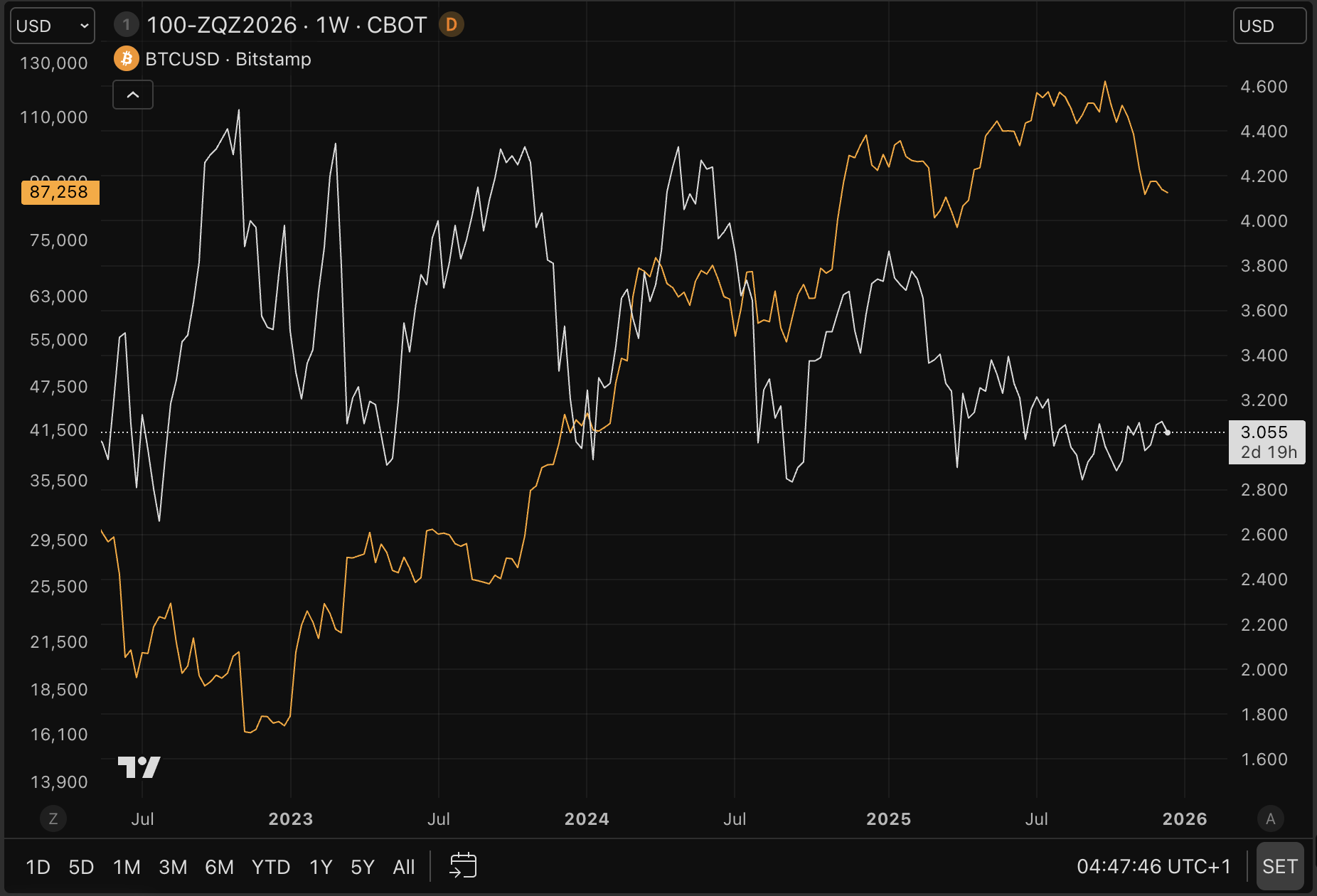Toggle the SET button at bottom right

(1279, 866)
